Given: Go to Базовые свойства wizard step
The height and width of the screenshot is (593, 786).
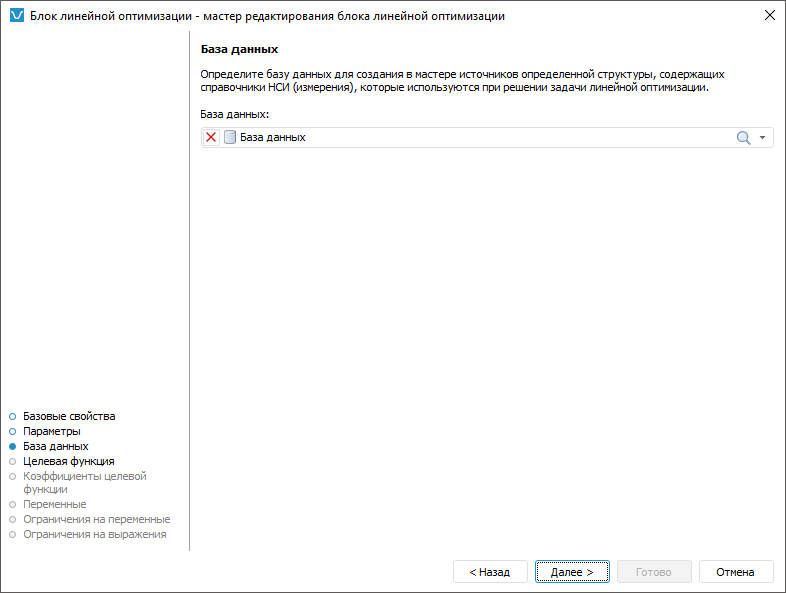Looking at the screenshot, I should coord(69,416).
